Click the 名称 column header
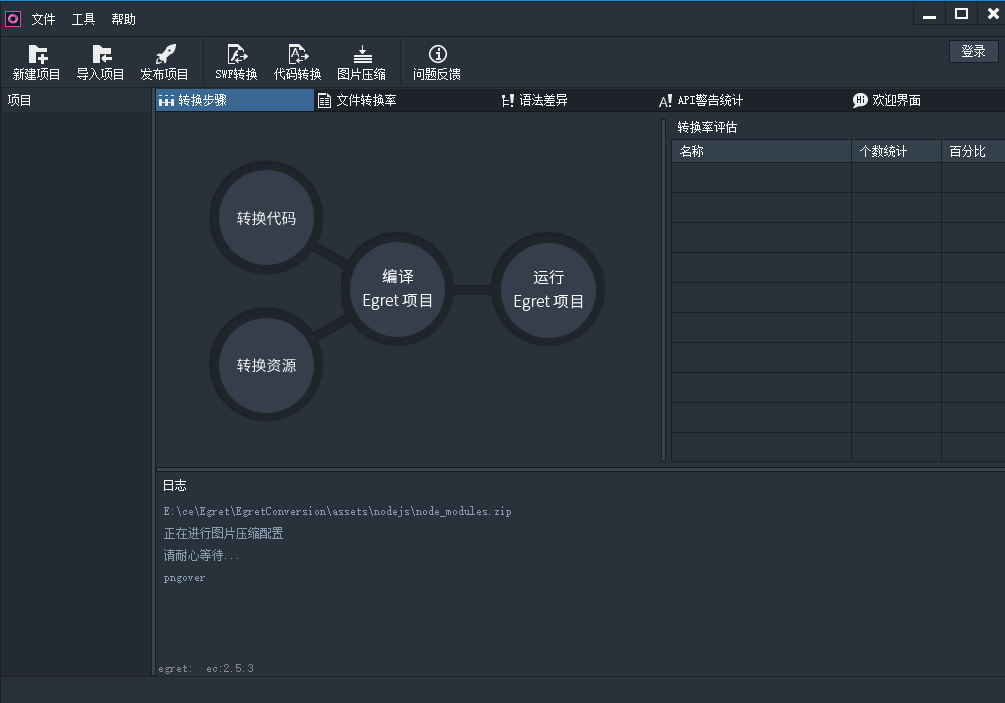 click(x=761, y=151)
